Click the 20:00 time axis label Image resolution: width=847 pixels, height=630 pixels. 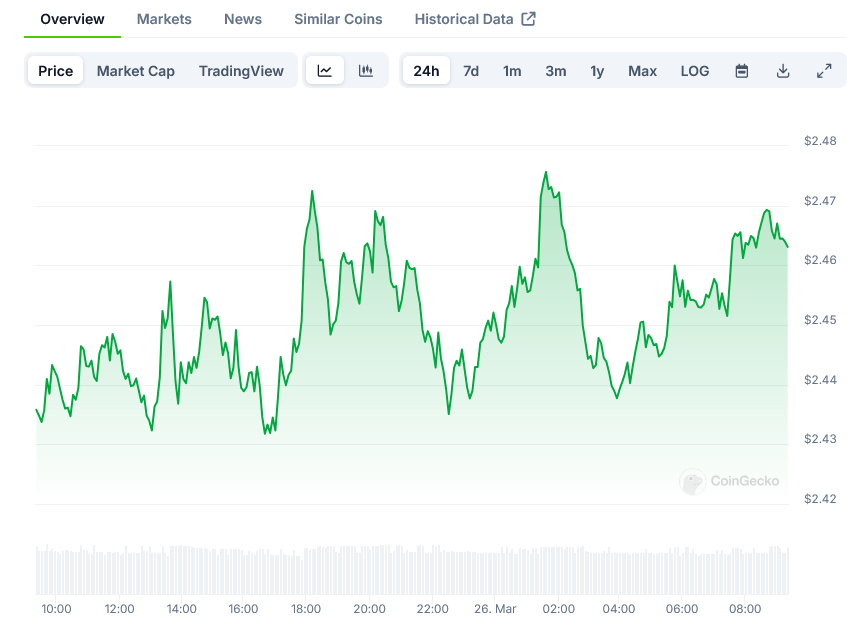pos(369,609)
